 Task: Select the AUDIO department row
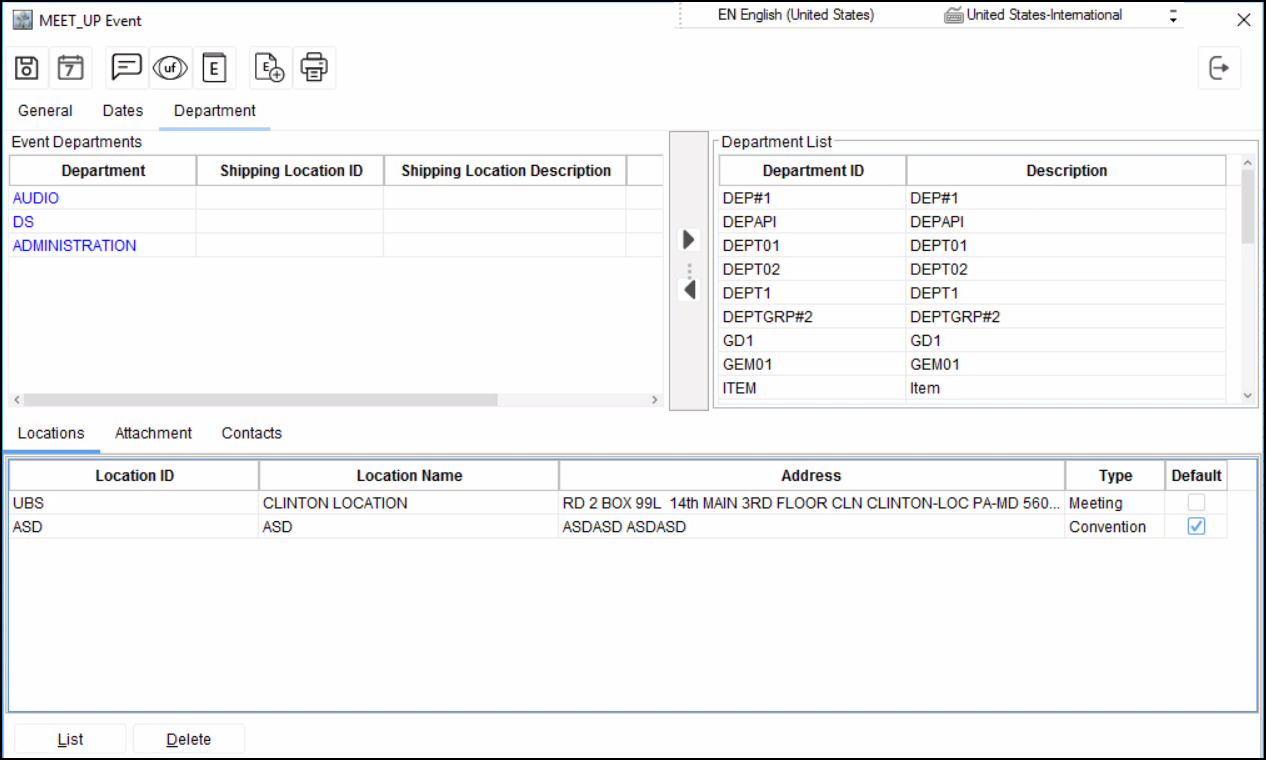tap(36, 198)
